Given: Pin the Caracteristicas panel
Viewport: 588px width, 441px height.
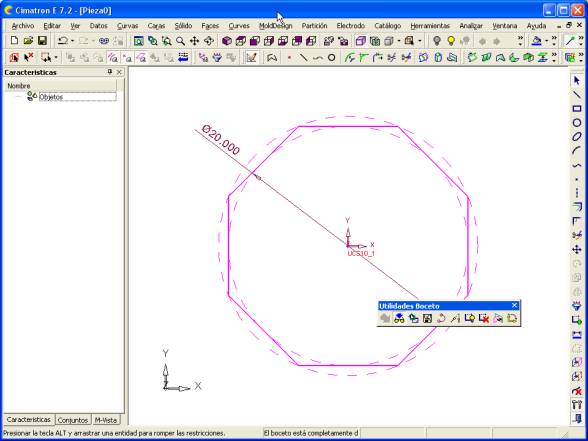Looking at the screenshot, I should coord(110,72).
